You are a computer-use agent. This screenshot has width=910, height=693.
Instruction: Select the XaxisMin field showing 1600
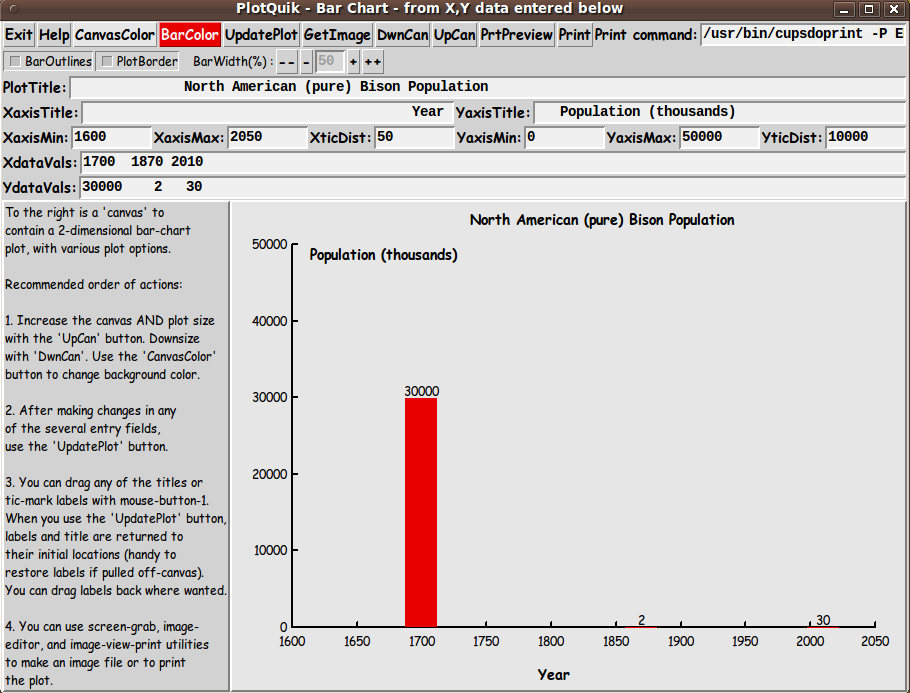[x=111, y=138]
